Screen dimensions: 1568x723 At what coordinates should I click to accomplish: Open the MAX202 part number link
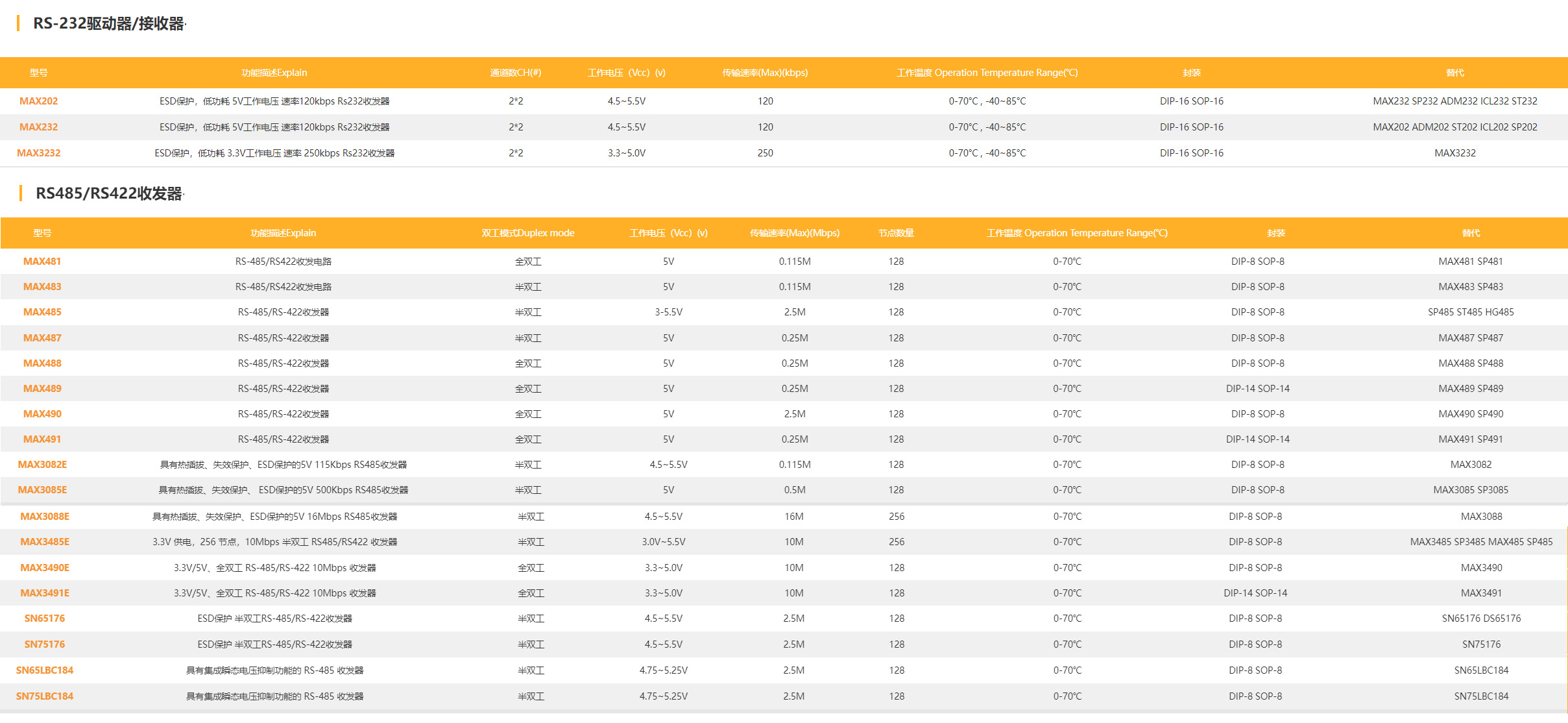tap(38, 101)
